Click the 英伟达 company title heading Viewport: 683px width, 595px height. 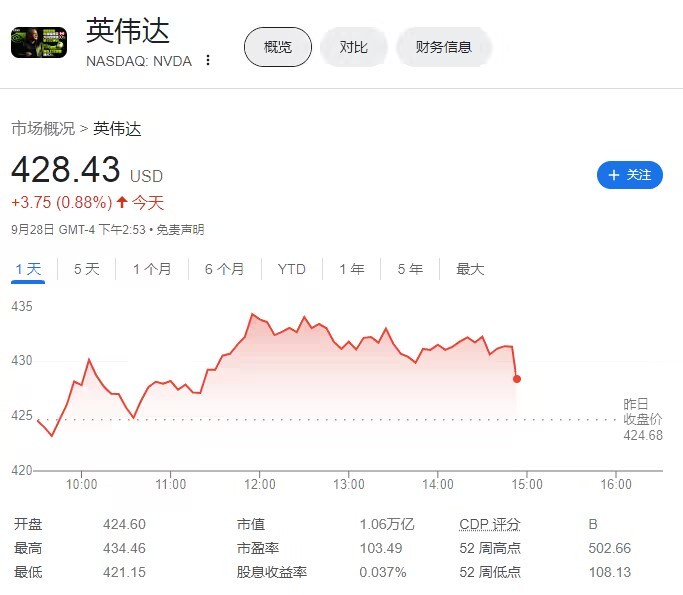point(128,30)
